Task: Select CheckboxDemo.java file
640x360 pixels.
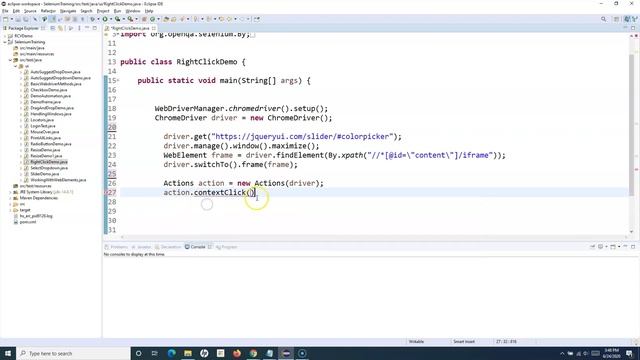Action: [x=49, y=90]
